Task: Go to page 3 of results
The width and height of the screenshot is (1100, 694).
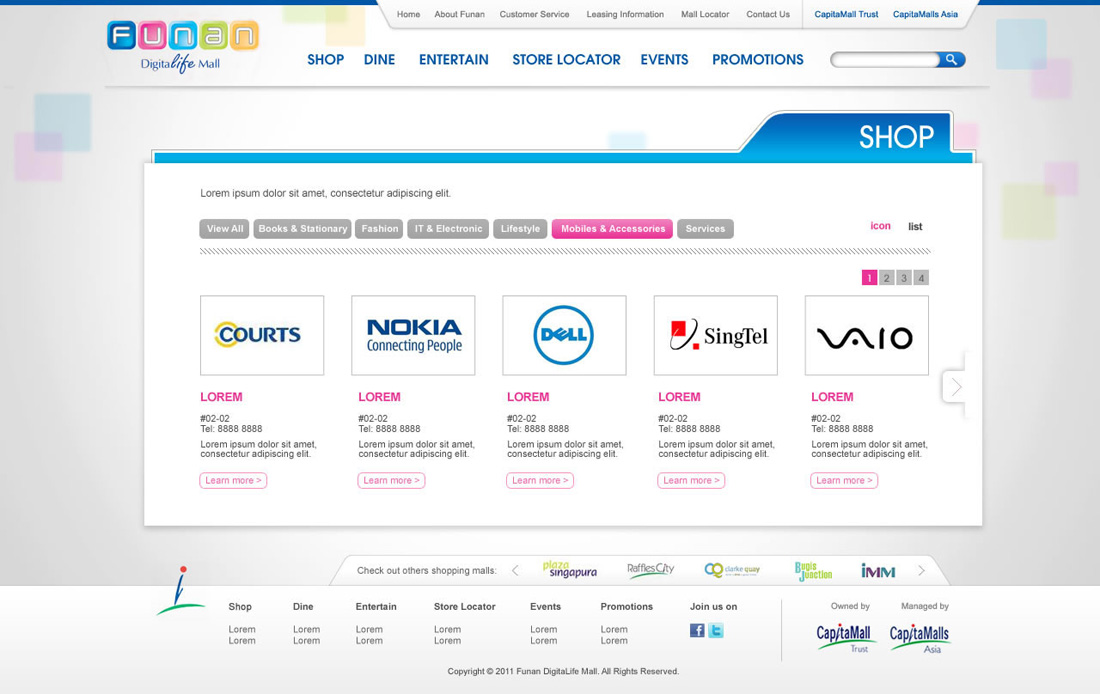Action: coord(904,278)
